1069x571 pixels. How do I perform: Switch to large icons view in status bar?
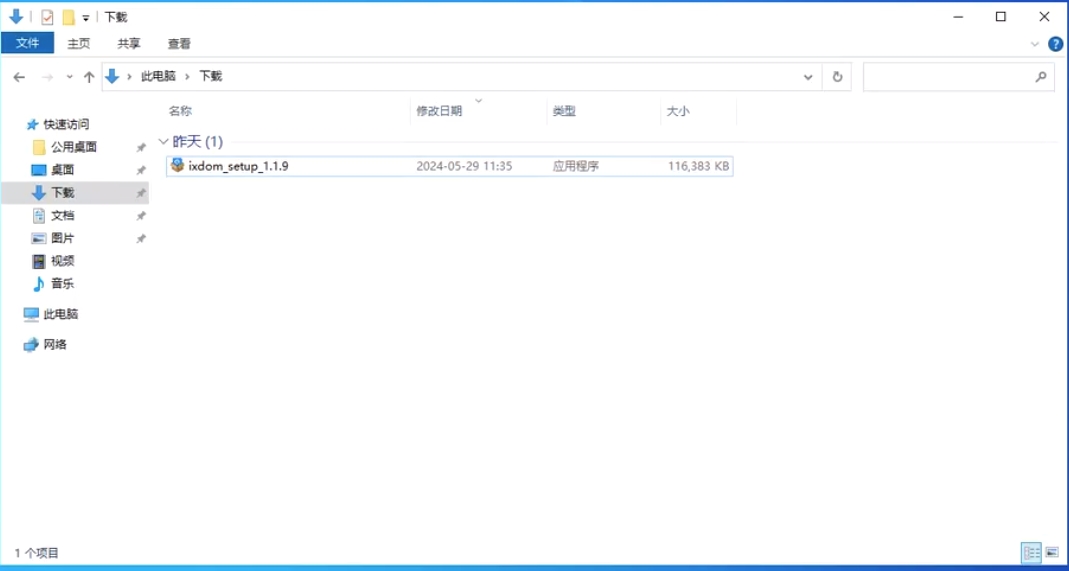[x=1051, y=553]
